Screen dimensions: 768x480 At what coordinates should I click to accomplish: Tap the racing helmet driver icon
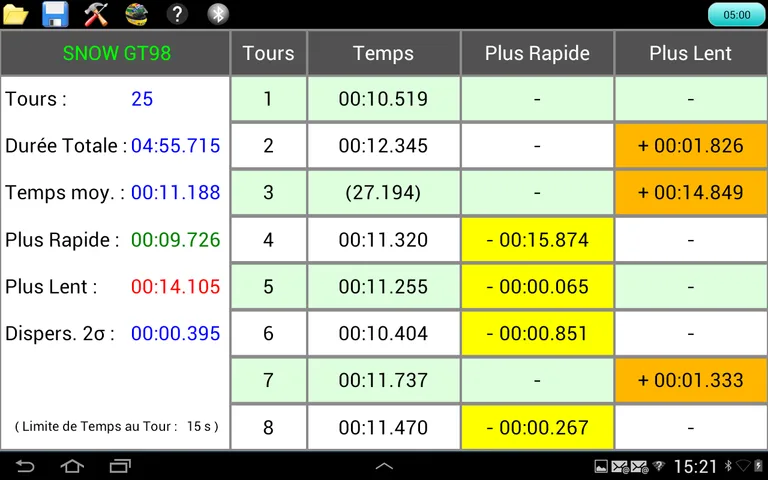(137, 14)
